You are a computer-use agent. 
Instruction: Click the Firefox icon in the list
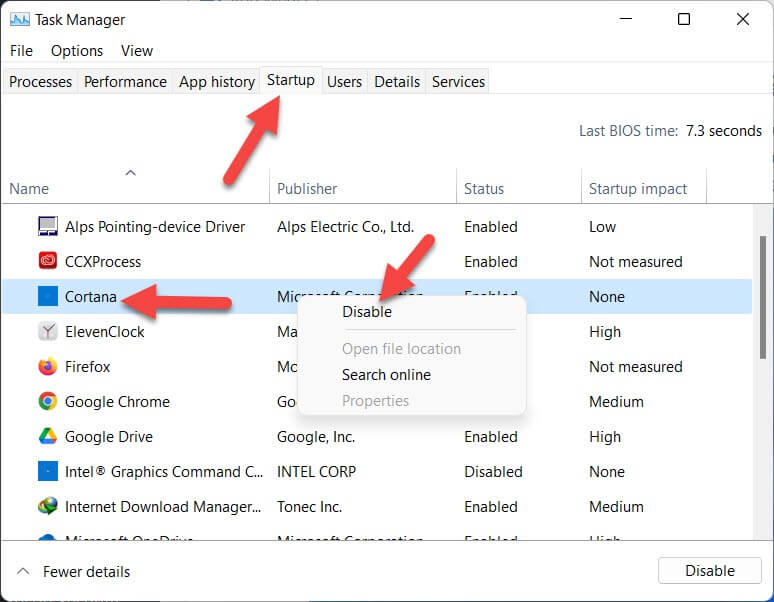point(47,367)
